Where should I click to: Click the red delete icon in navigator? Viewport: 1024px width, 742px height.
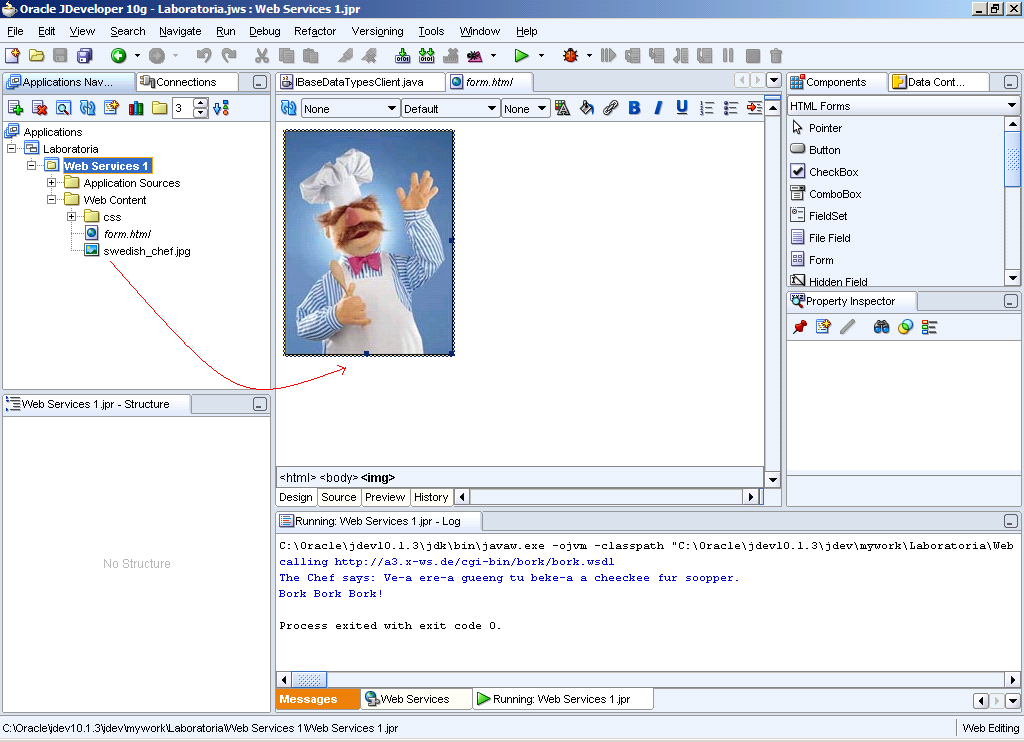click(x=39, y=108)
